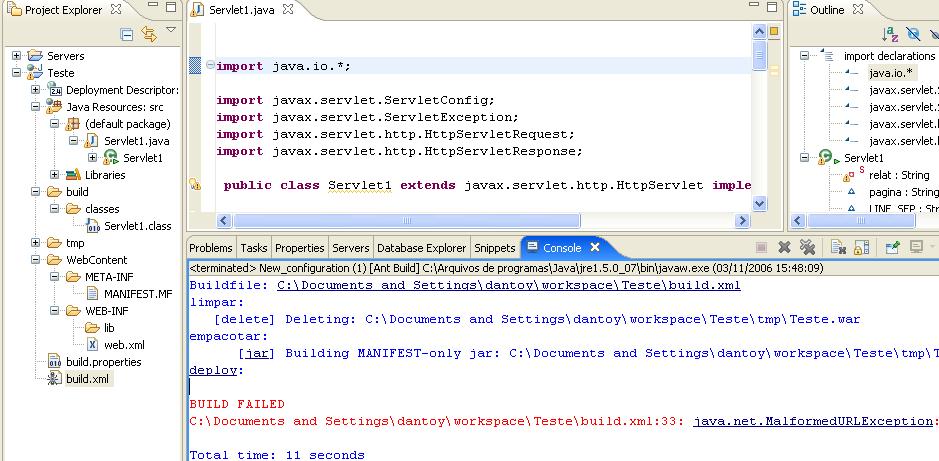
Task: Pin the console with pushpin icon
Action: [892, 247]
